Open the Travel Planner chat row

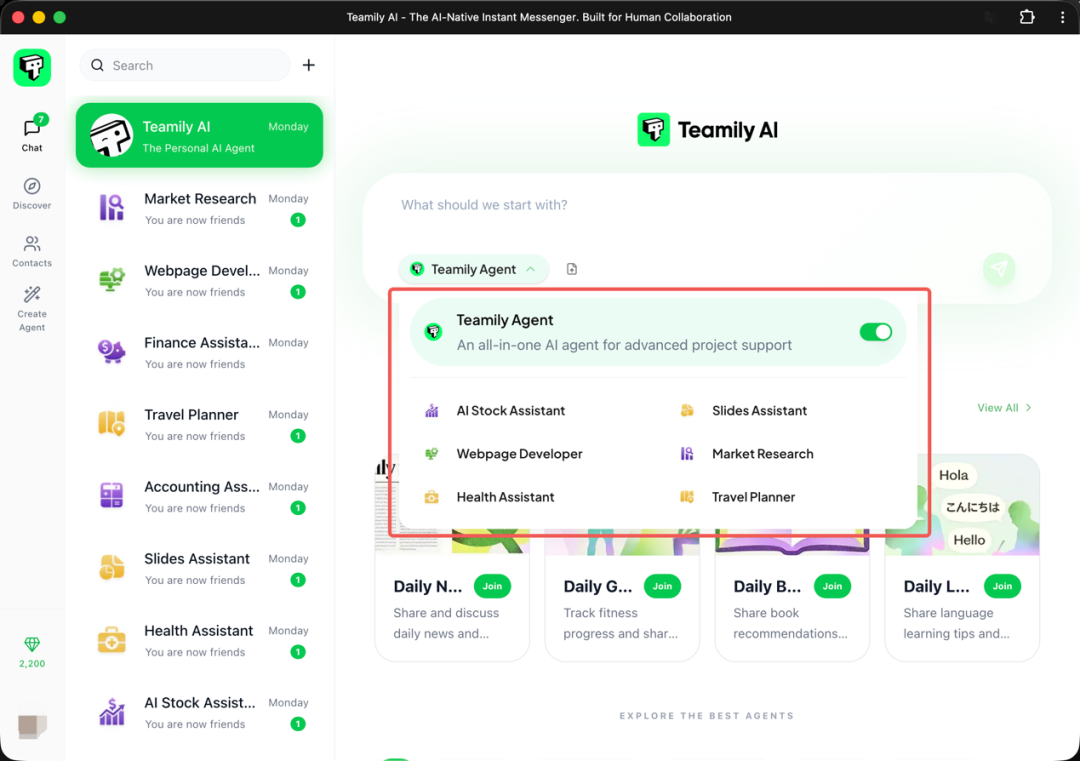(200, 424)
